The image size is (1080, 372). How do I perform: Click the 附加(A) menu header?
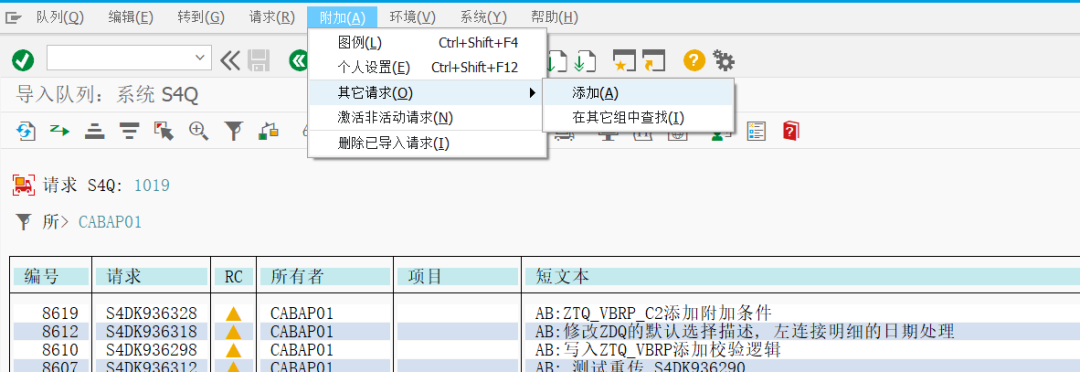(343, 17)
